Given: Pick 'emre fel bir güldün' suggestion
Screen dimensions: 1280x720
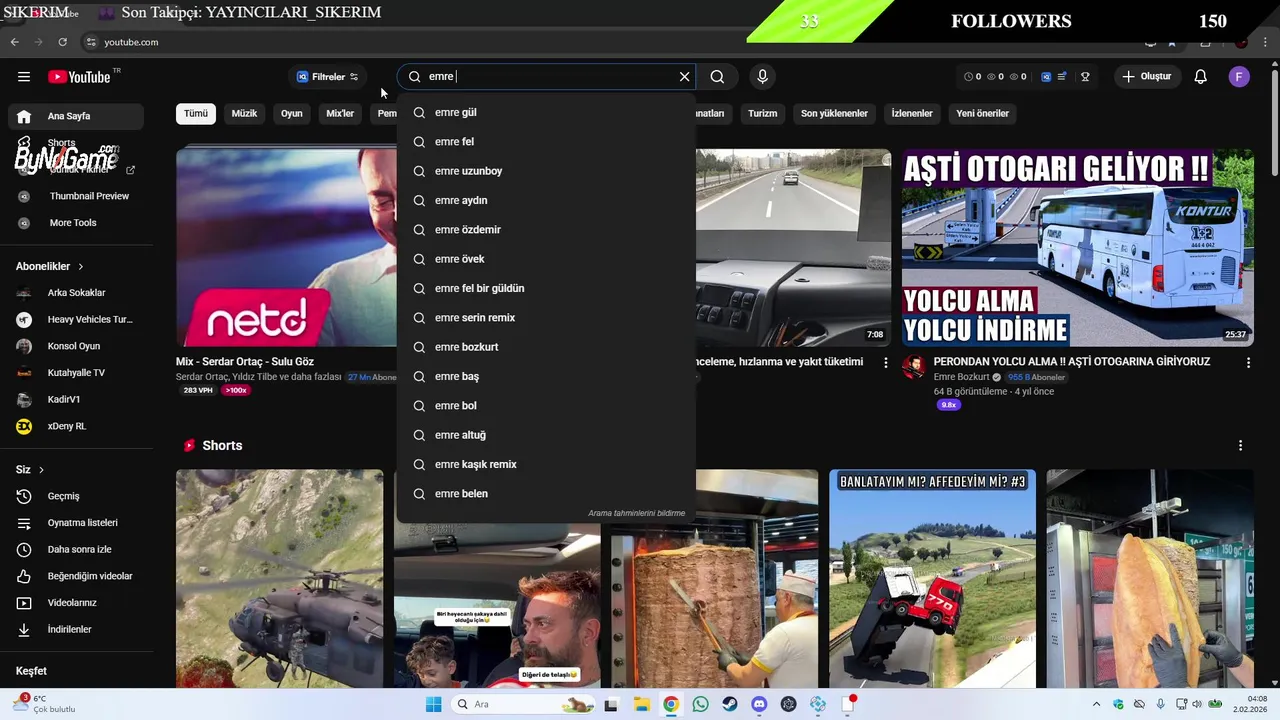Looking at the screenshot, I should tap(546, 288).
